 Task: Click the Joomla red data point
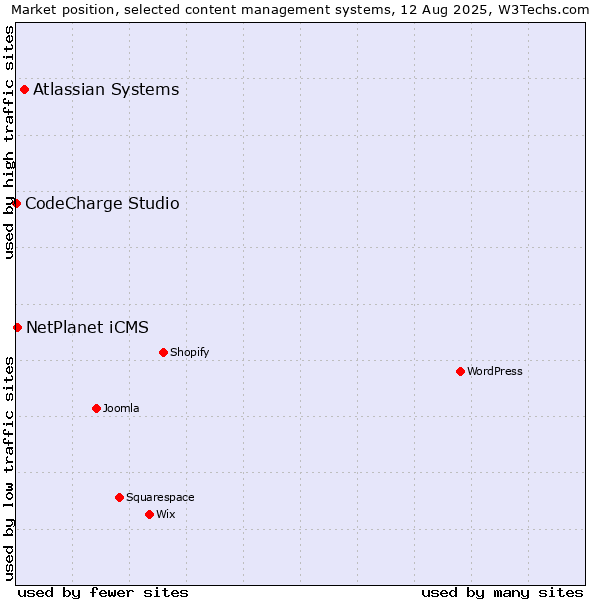(96, 408)
